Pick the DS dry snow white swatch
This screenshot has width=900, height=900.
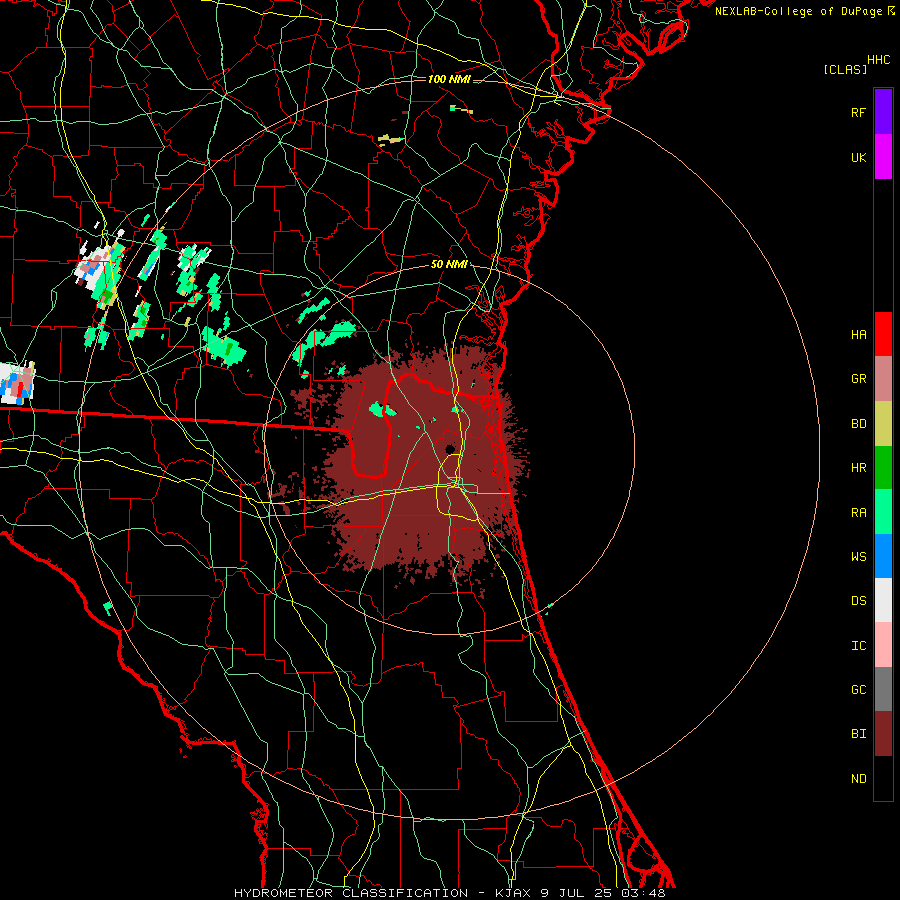click(883, 600)
